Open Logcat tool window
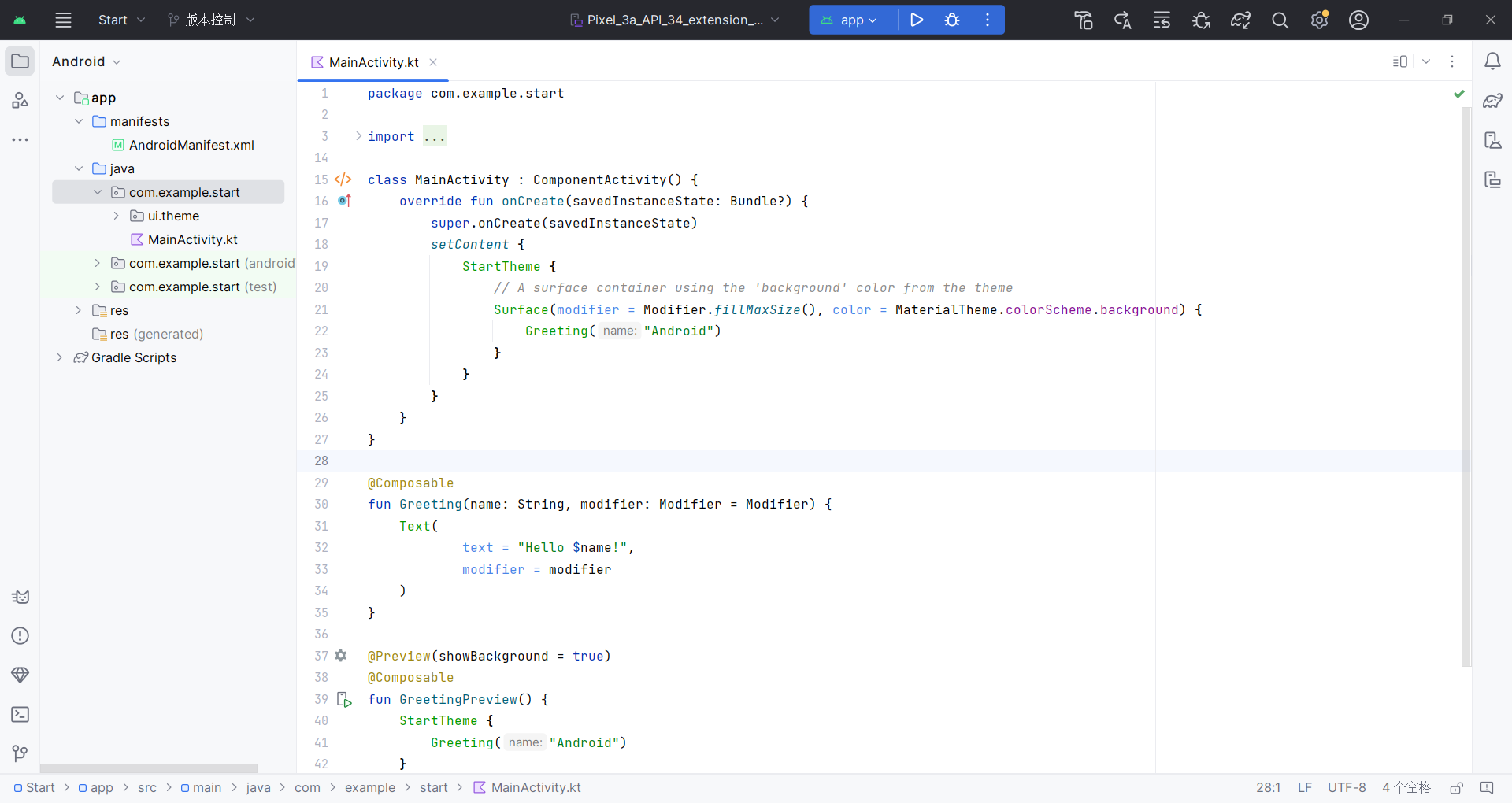This screenshot has height=803, width=1512. pos(20,597)
